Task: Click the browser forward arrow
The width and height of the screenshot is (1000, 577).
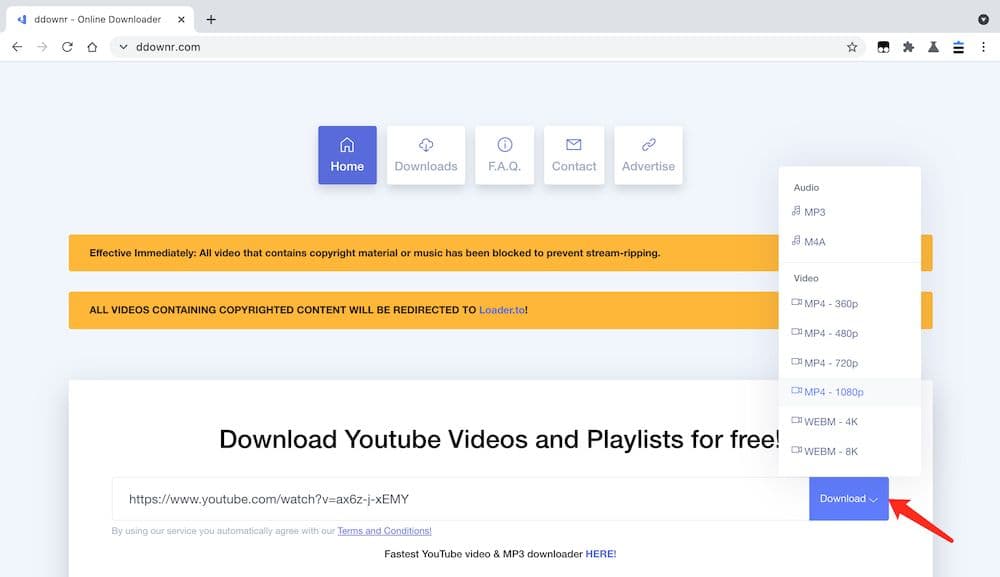Action: 42,47
